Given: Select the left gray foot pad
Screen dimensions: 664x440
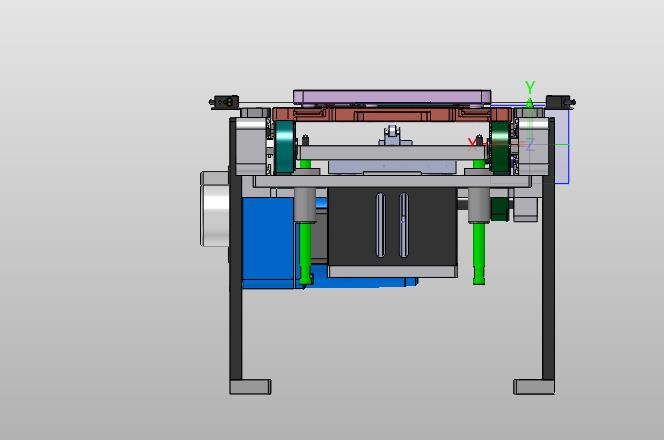Looking at the screenshot, I should point(250,387).
